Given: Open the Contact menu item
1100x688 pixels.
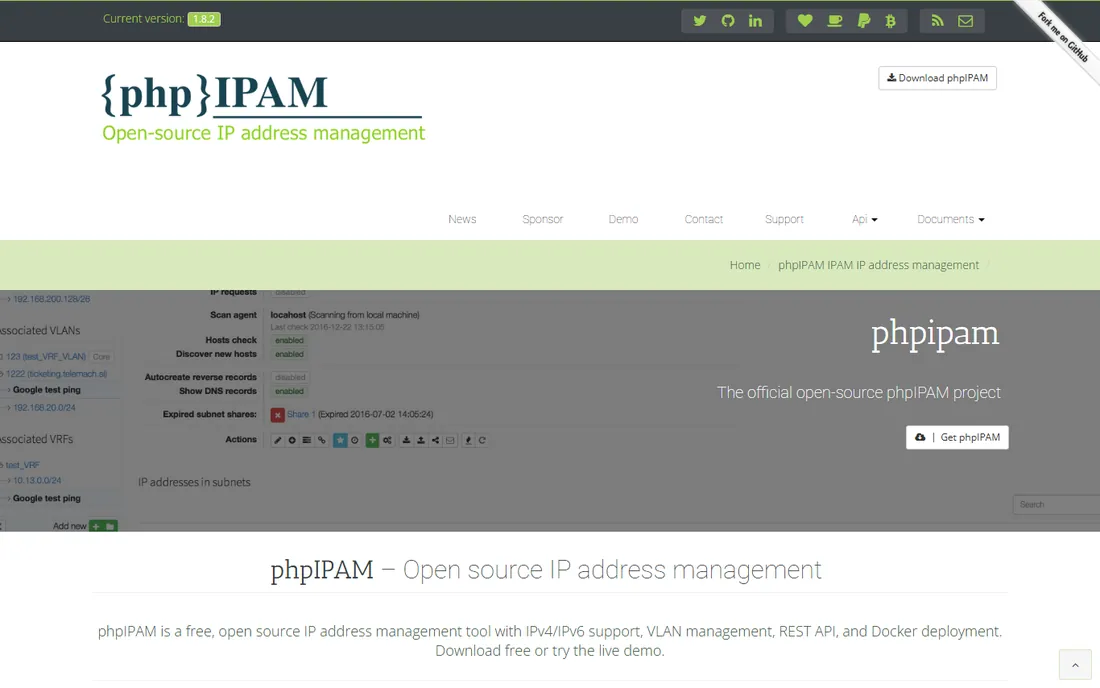Looking at the screenshot, I should pyautogui.click(x=704, y=219).
